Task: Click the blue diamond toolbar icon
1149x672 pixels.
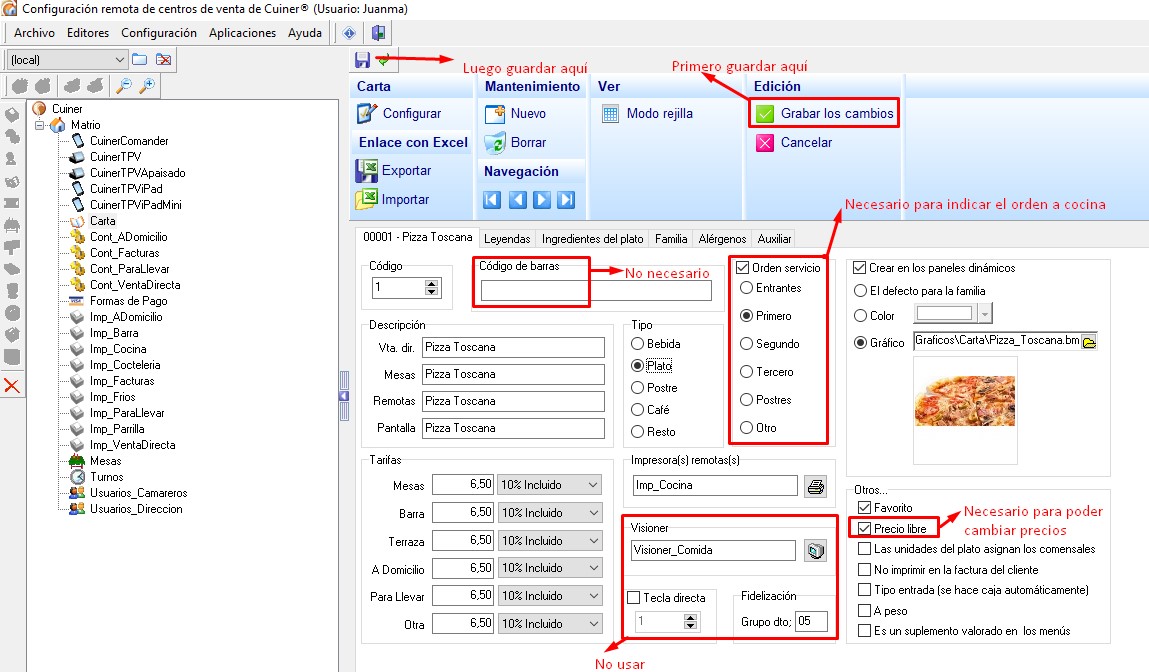Action: 349,33
